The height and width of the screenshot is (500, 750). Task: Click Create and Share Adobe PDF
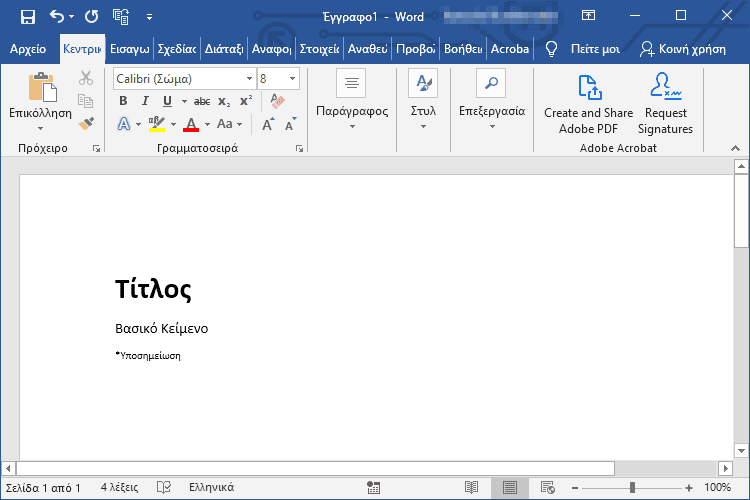tap(588, 103)
